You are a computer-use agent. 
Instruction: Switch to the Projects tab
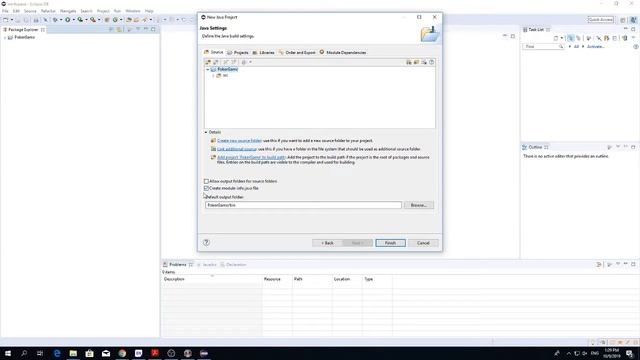(238, 52)
